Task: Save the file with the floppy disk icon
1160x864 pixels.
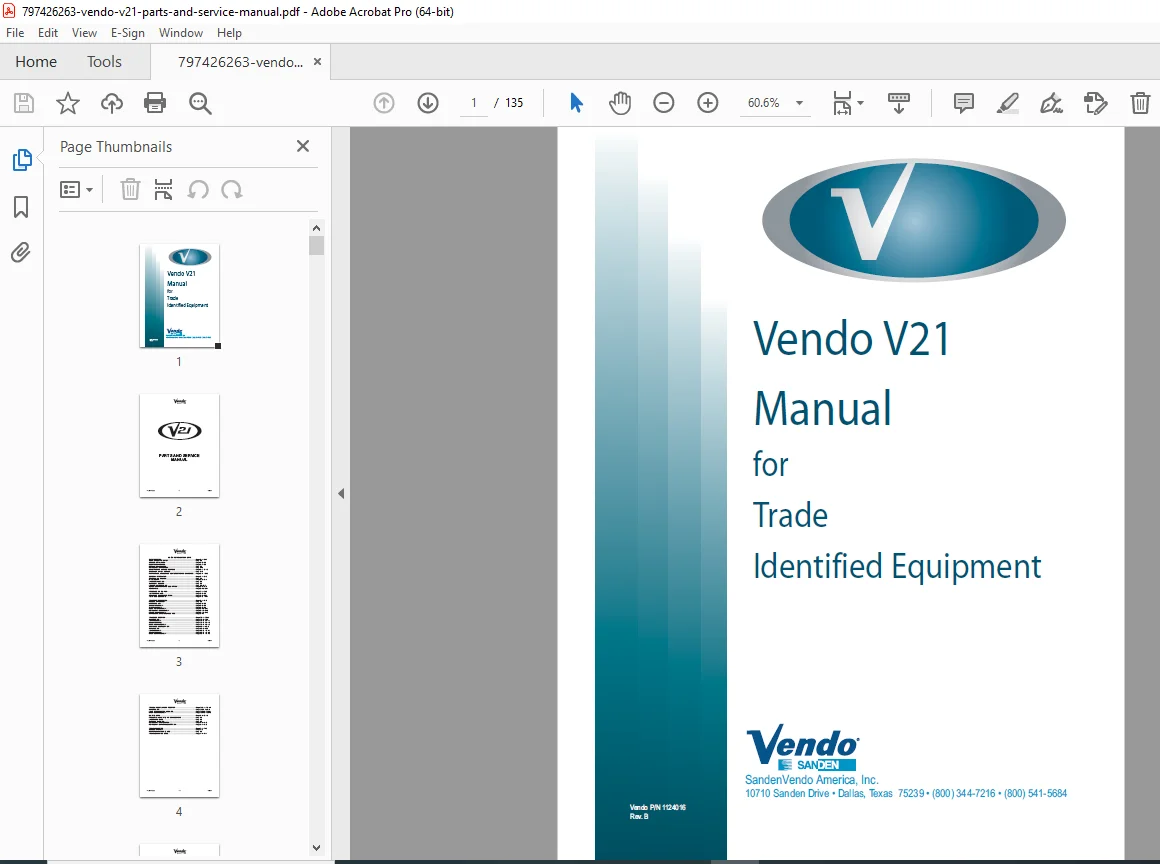Action: point(24,103)
